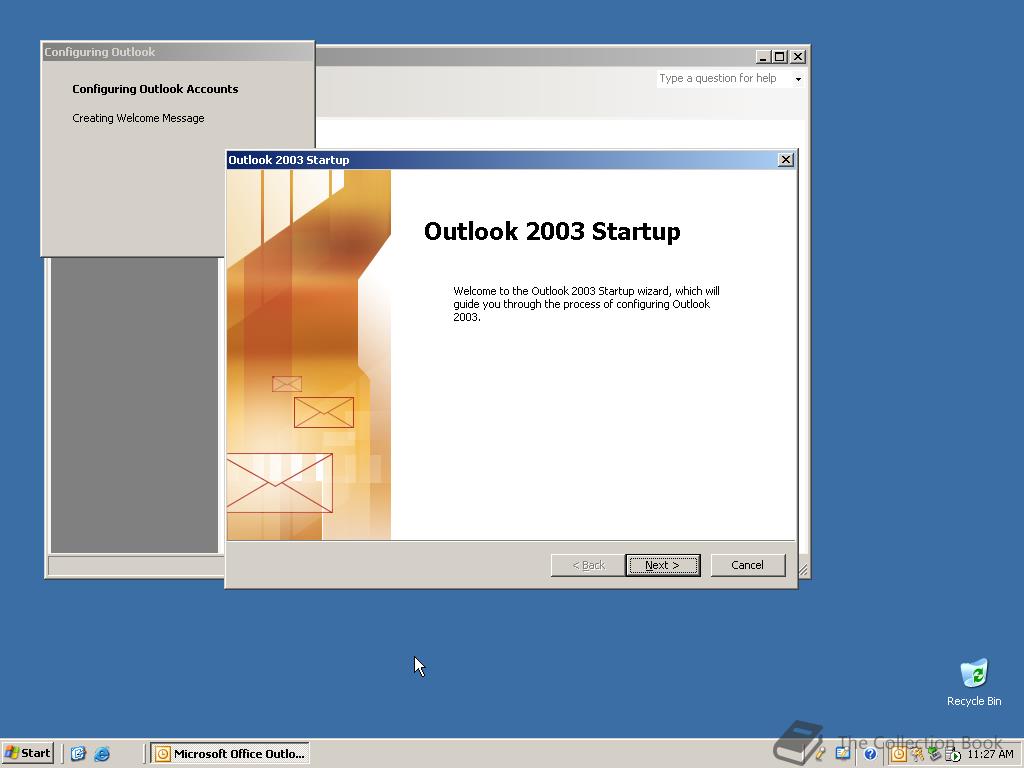Close the Outlook 2003 Startup dialog
The height and width of the screenshot is (768, 1024).
pyautogui.click(x=786, y=159)
